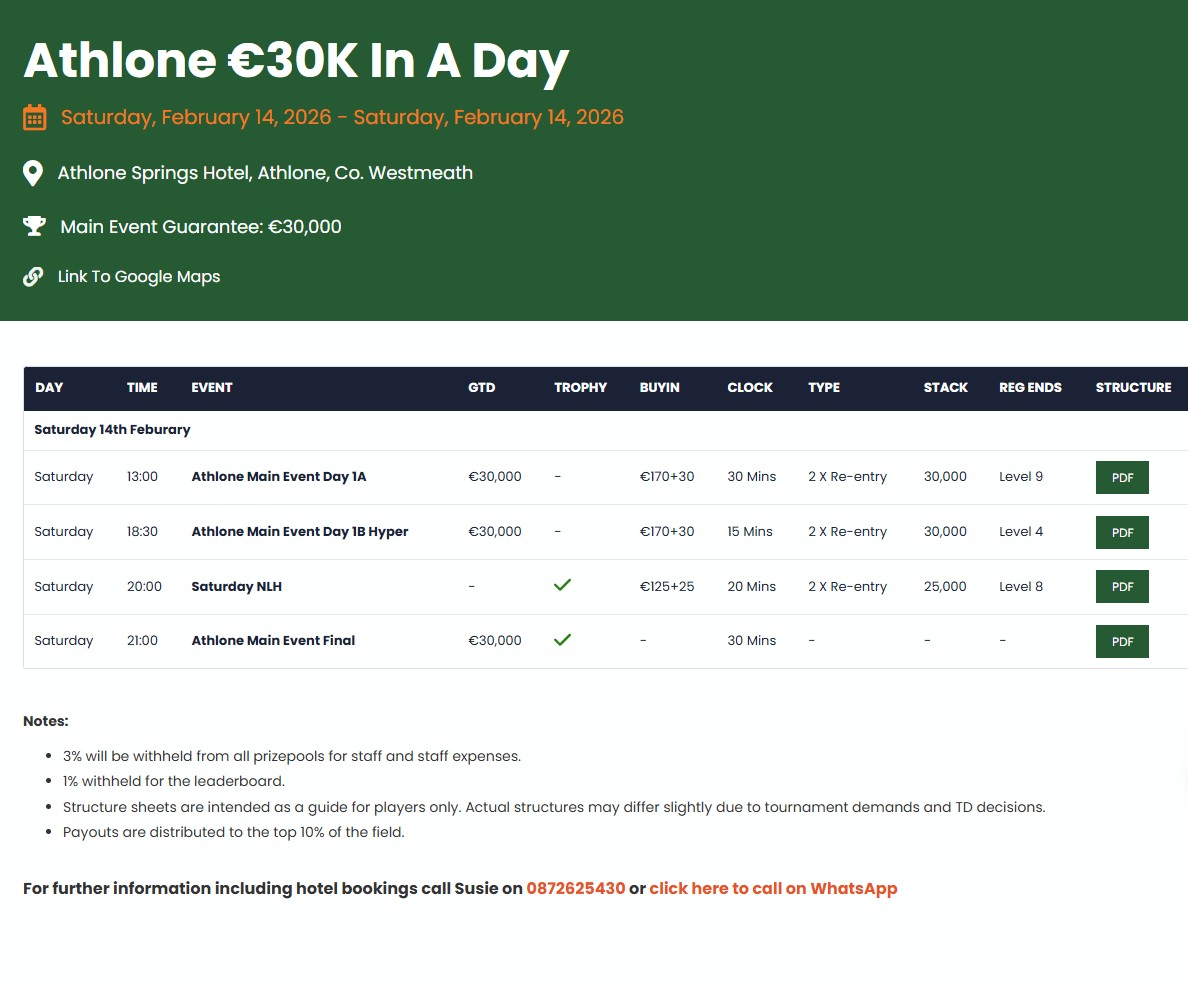This screenshot has height=988, width=1188.
Task: Call the phone number 0872625430
Action: 575,888
